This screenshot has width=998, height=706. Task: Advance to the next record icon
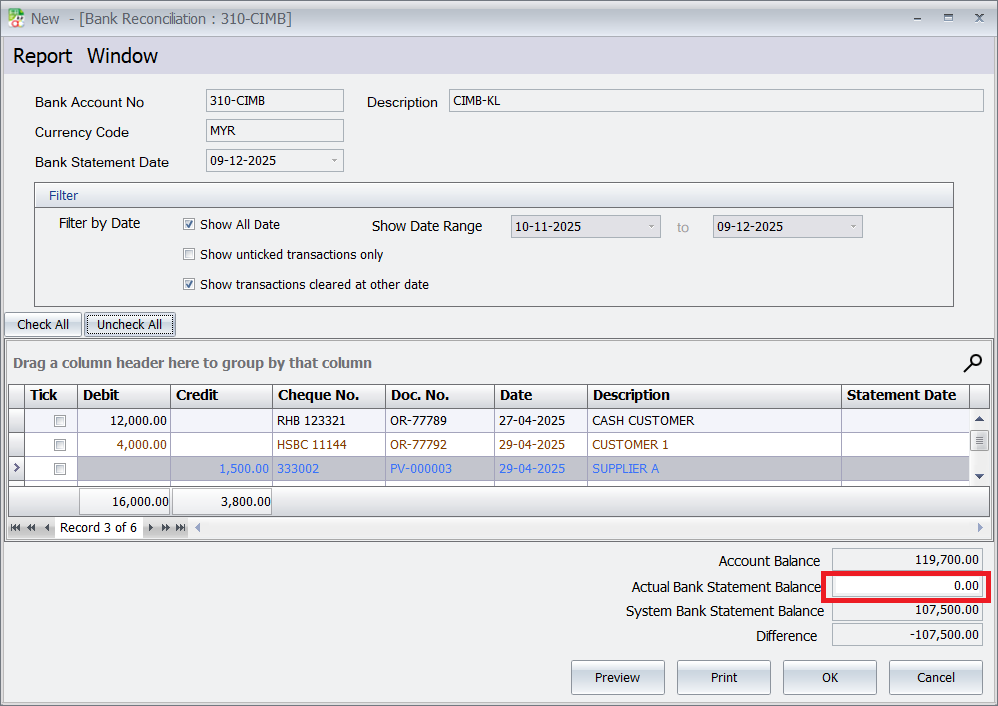click(x=151, y=527)
